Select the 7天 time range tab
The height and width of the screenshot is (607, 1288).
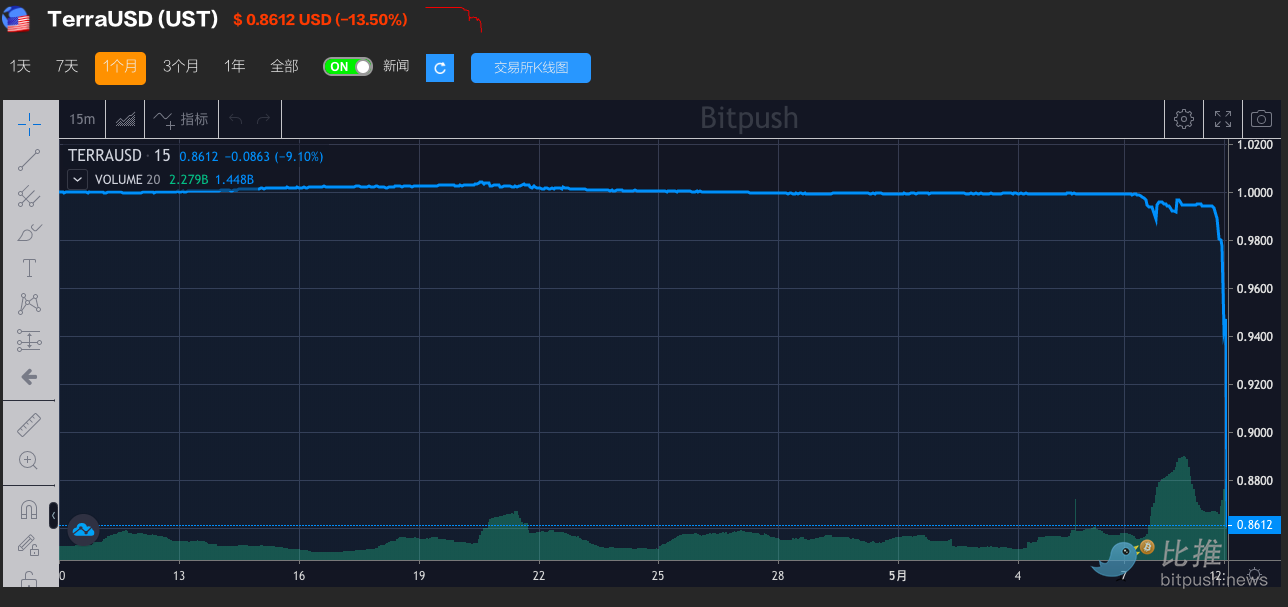click(67, 66)
